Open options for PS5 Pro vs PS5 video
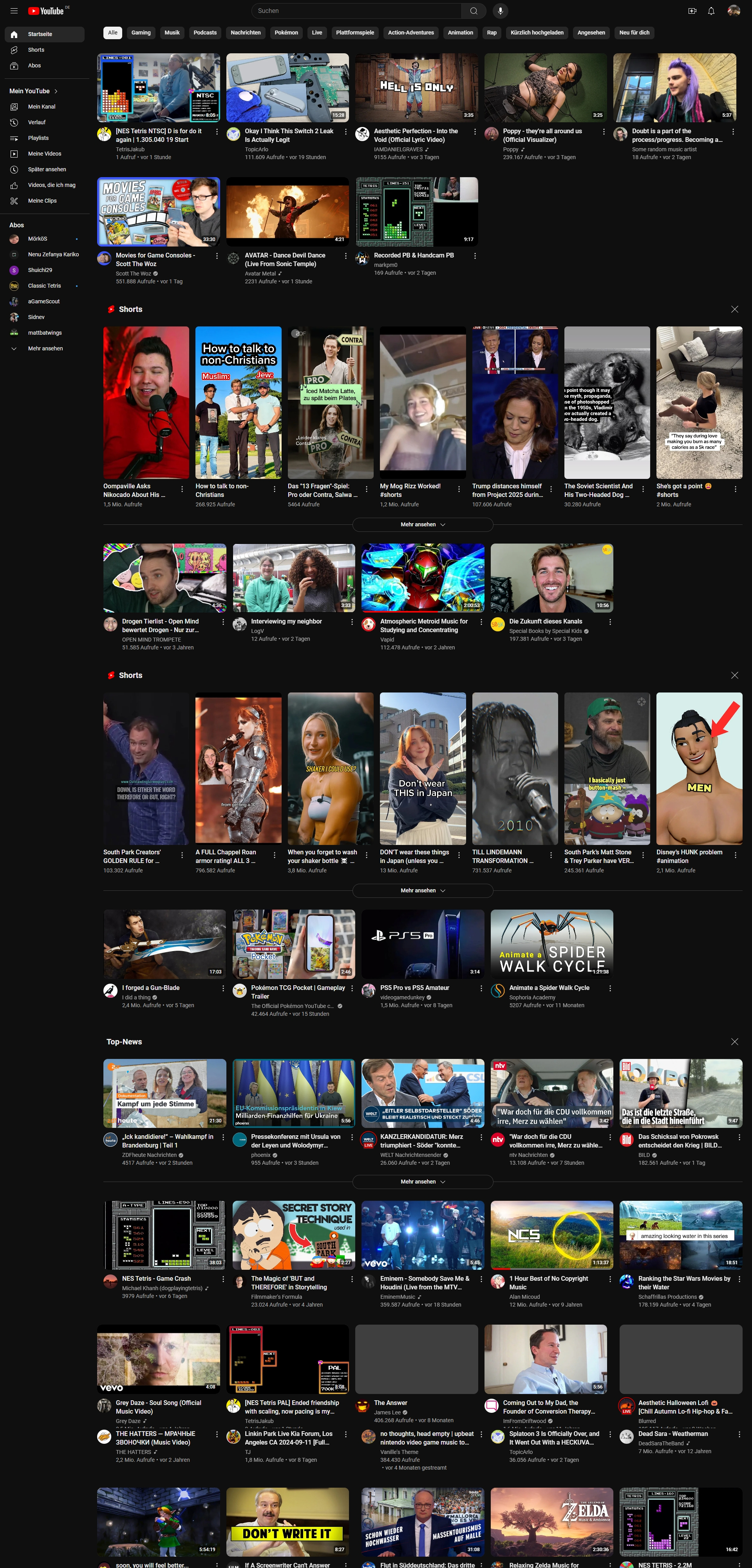 tap(481, 988)
